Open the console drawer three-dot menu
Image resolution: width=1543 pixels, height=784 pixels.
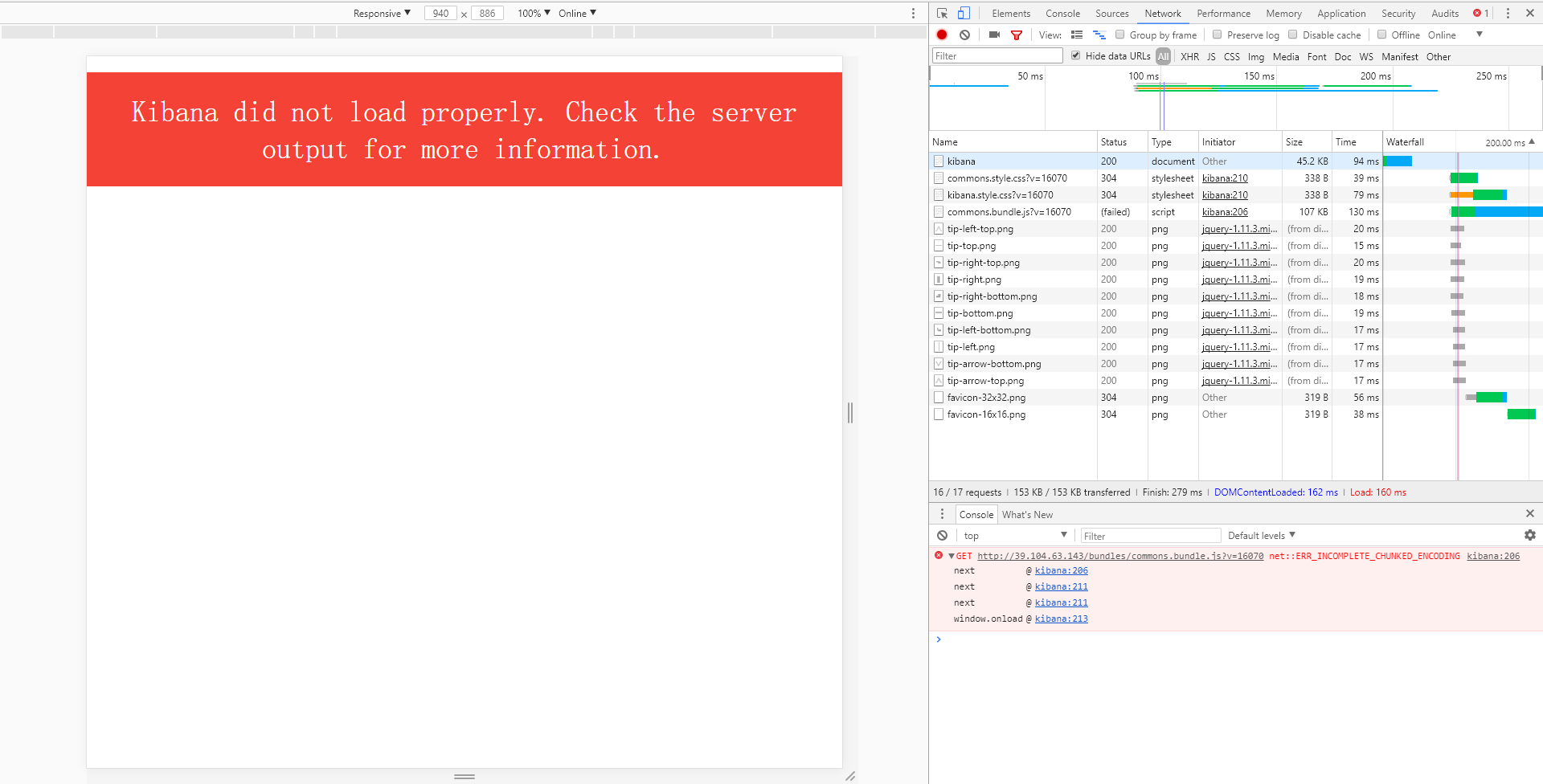coord(943,514)
